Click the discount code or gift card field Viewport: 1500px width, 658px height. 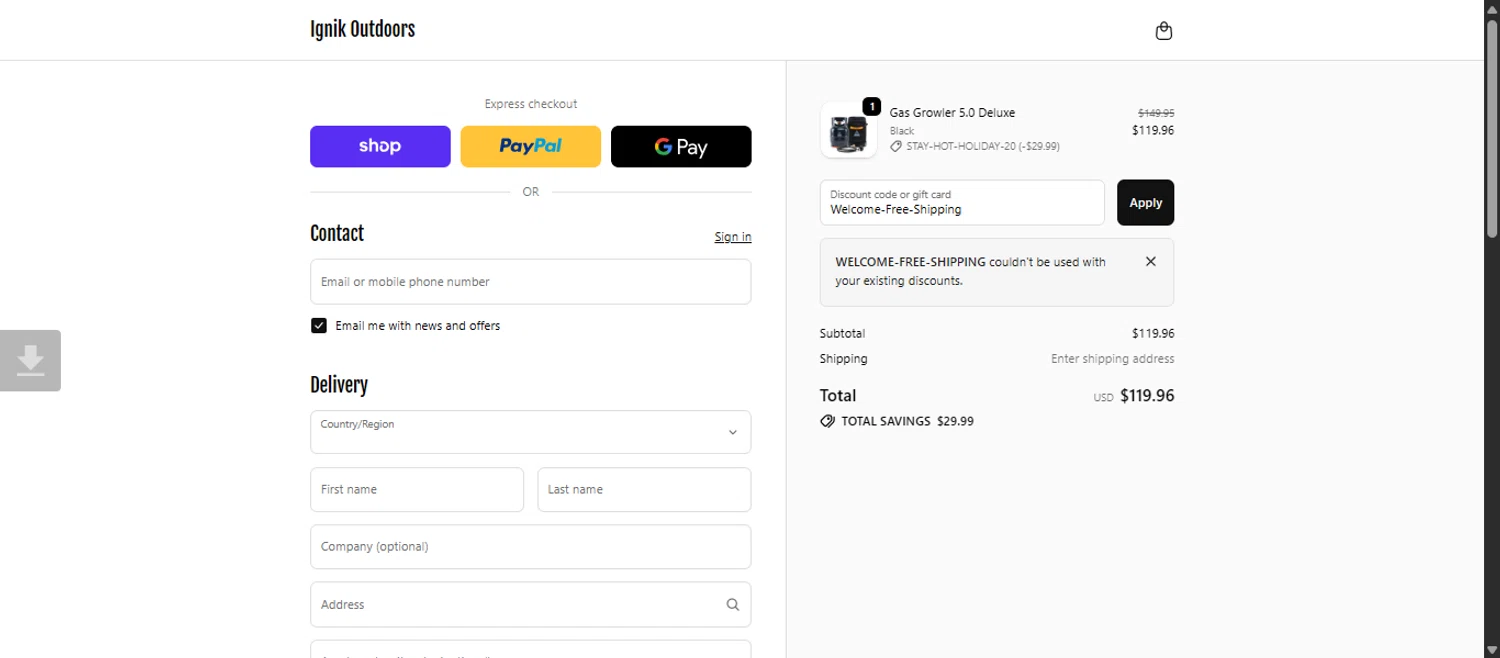[962, 203]
